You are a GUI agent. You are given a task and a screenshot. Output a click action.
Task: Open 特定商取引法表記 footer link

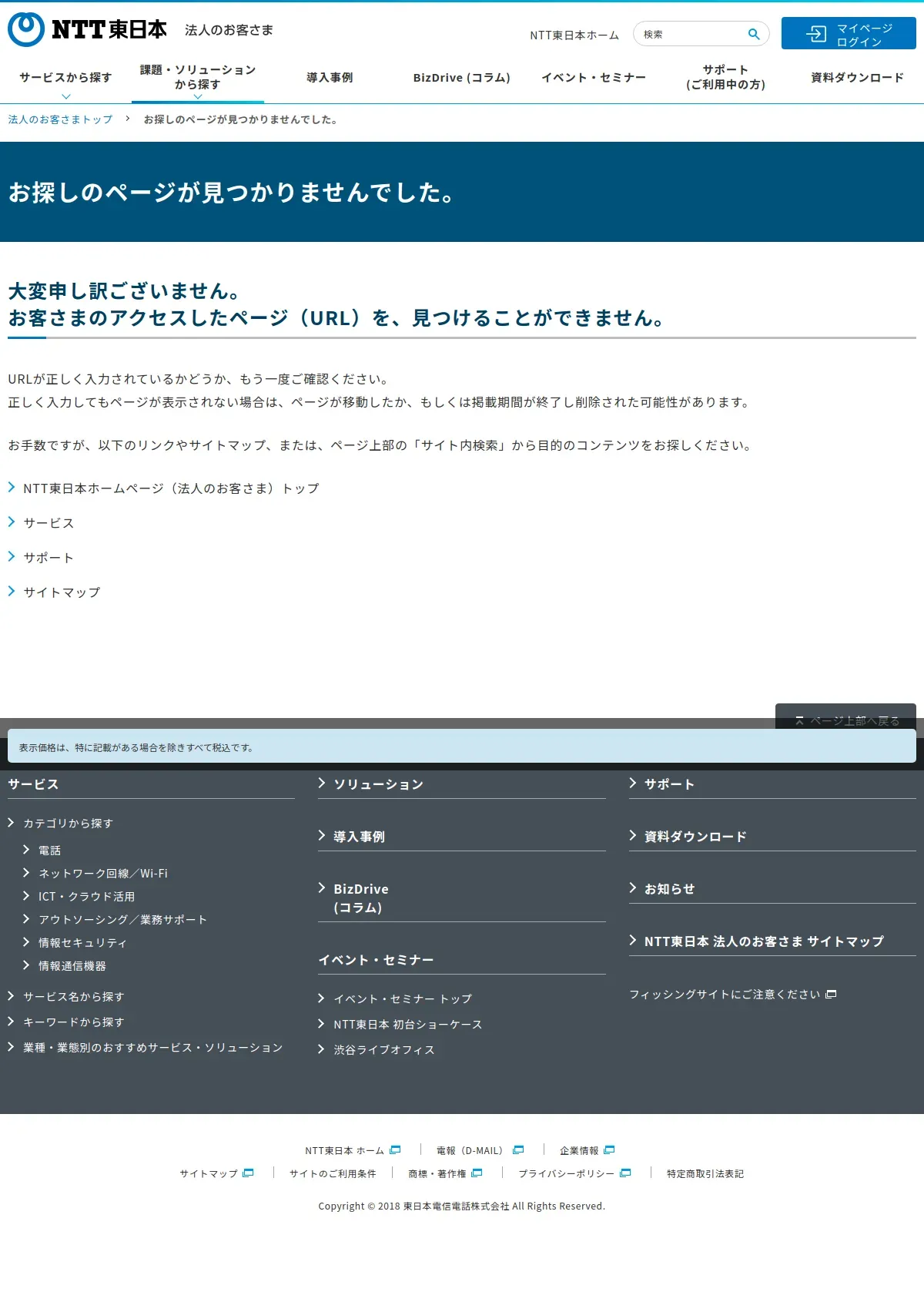point(705,1174)
